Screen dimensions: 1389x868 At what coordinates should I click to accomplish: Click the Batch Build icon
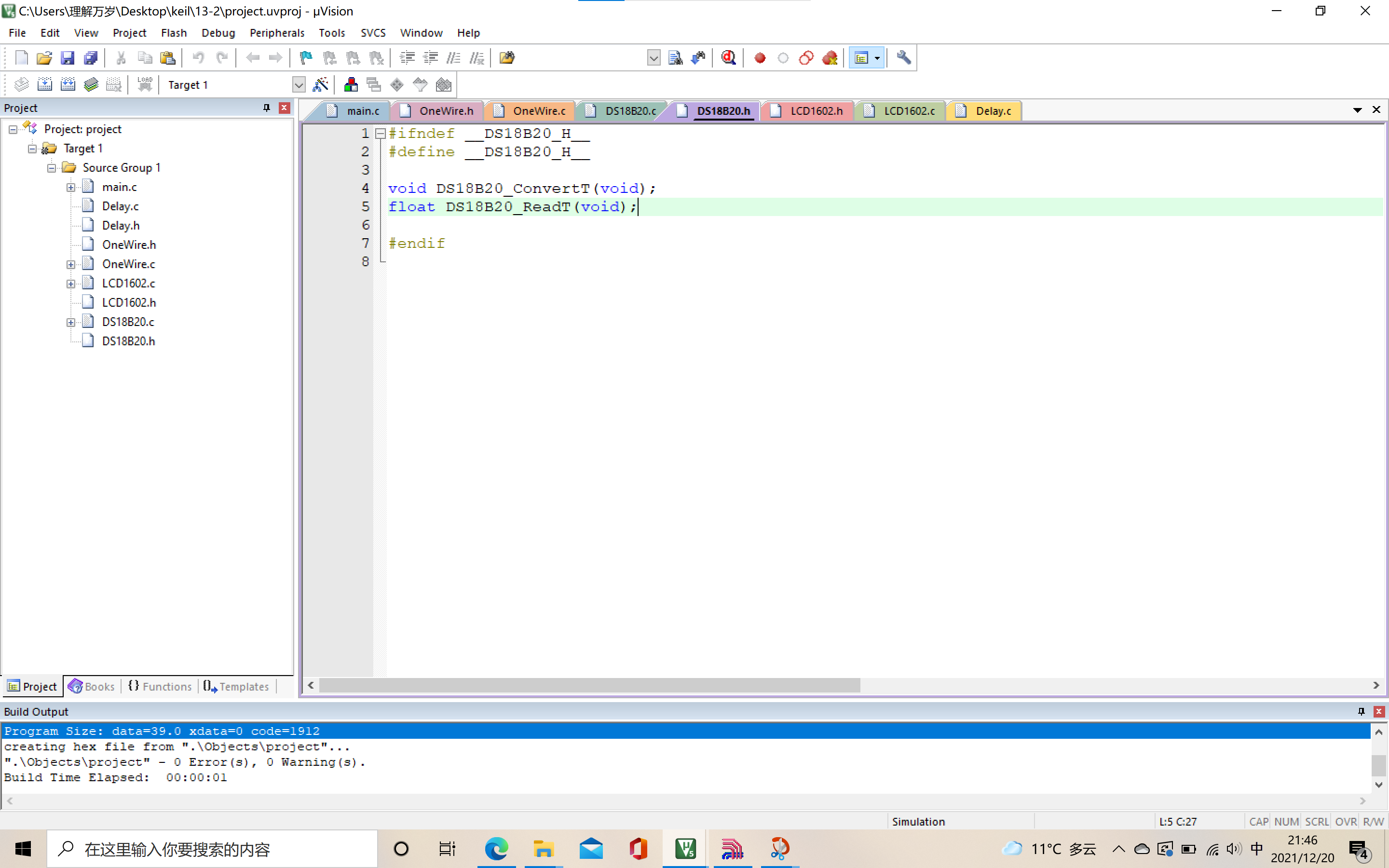[91, 85]
